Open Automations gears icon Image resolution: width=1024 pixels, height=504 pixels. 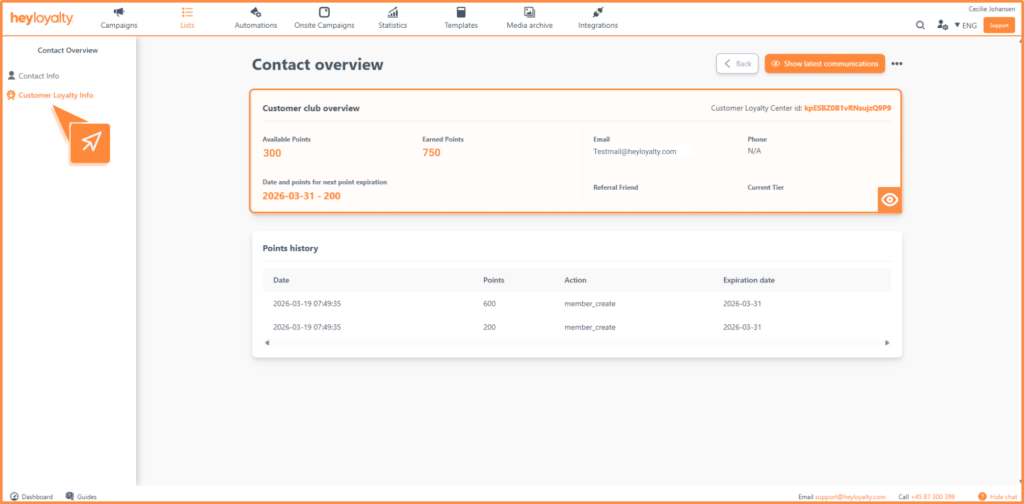click(x=256, y=12)
